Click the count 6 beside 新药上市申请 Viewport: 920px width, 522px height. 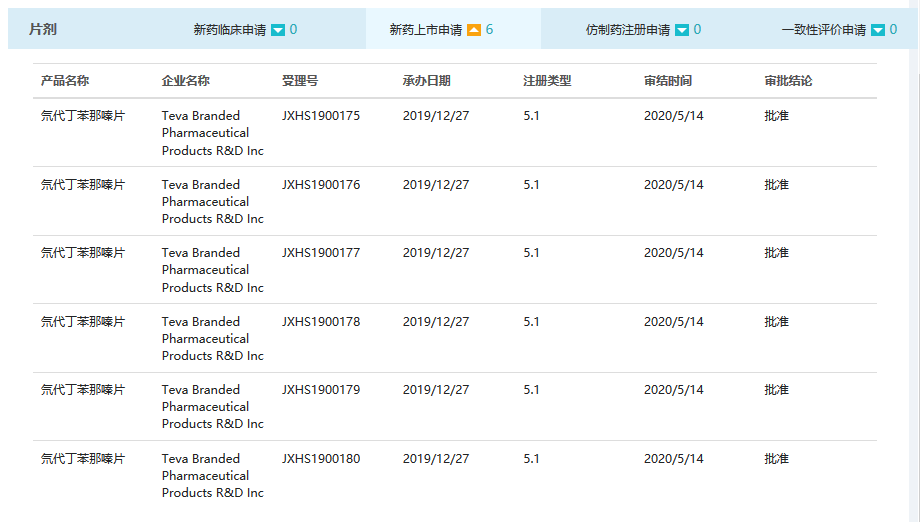(490, 30)
